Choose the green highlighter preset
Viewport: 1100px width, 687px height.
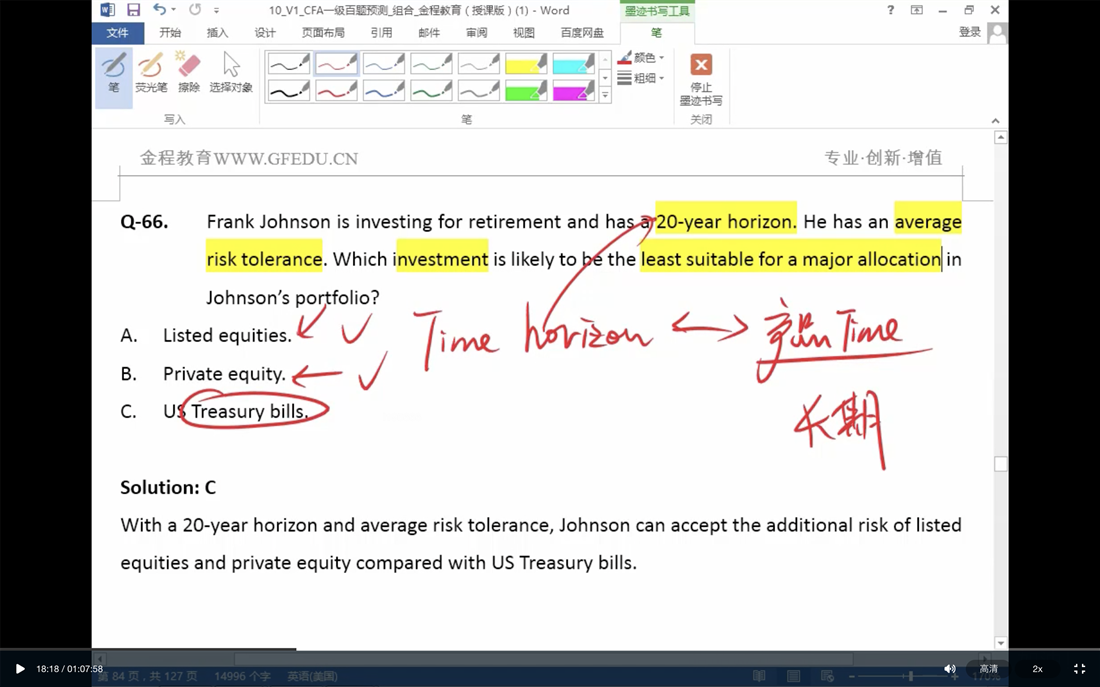pyautogui.click(x=526, y=91)
